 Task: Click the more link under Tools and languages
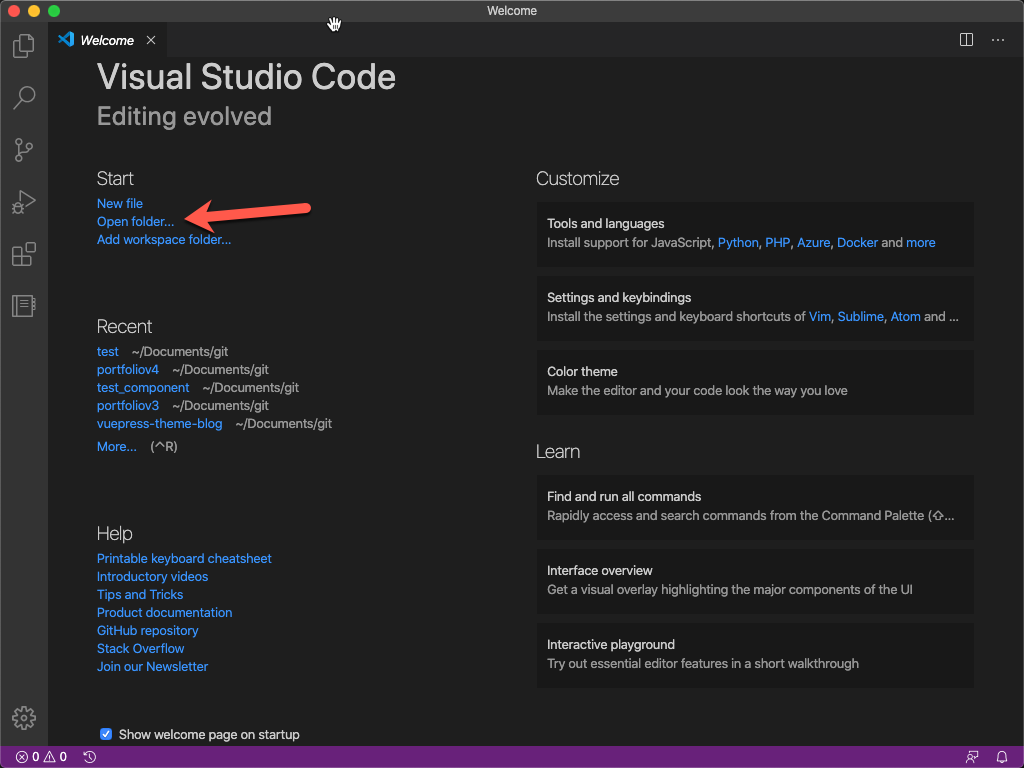coord(920,243)
